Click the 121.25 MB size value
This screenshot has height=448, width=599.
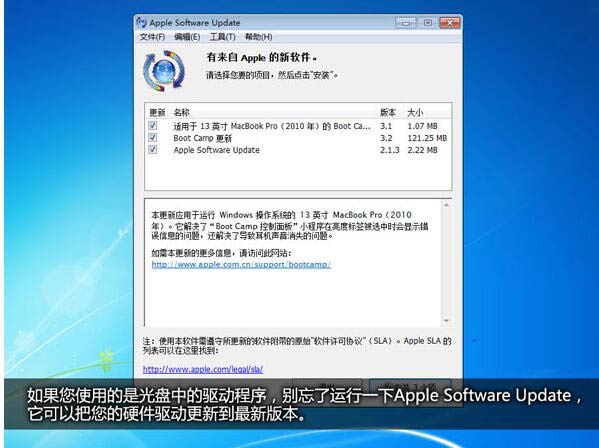[x=427, y=138]
